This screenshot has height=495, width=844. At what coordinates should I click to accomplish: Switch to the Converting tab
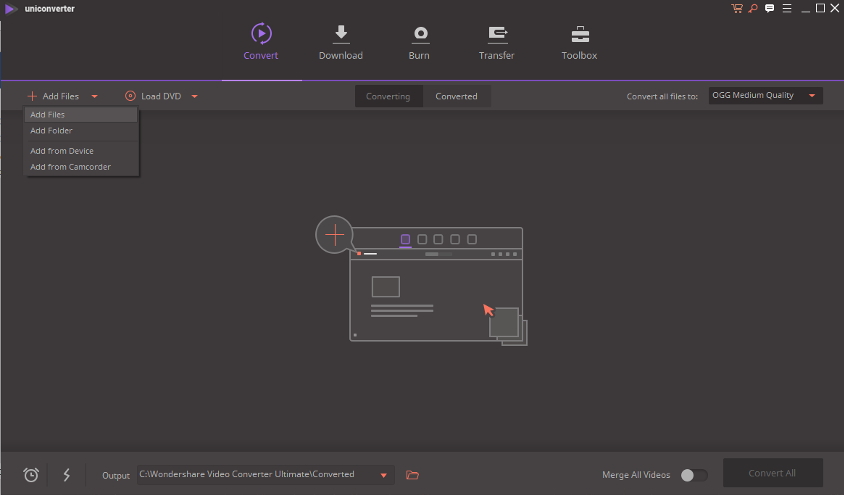[388, 96]
